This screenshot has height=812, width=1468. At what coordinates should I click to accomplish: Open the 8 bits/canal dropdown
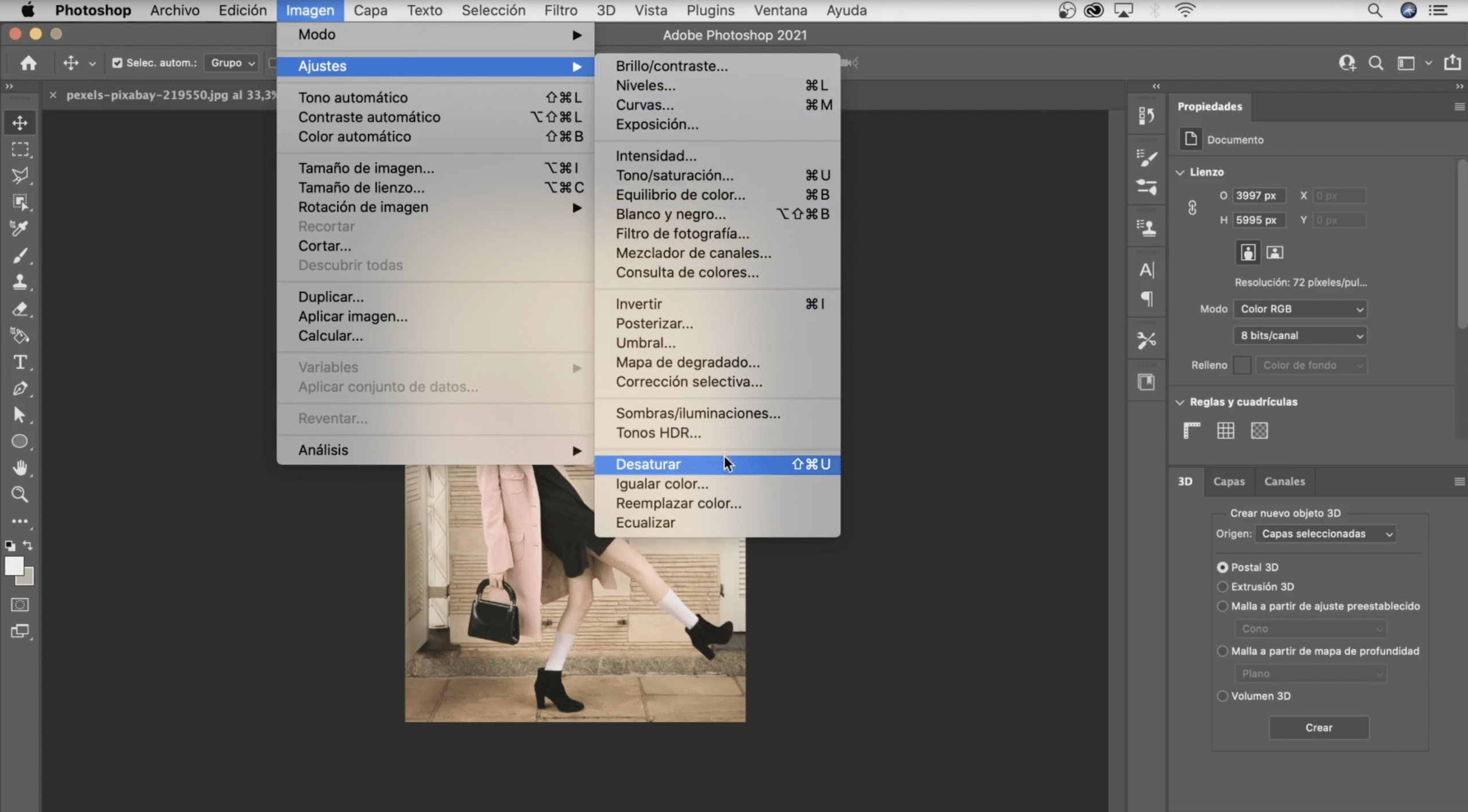pos(1299,335)
